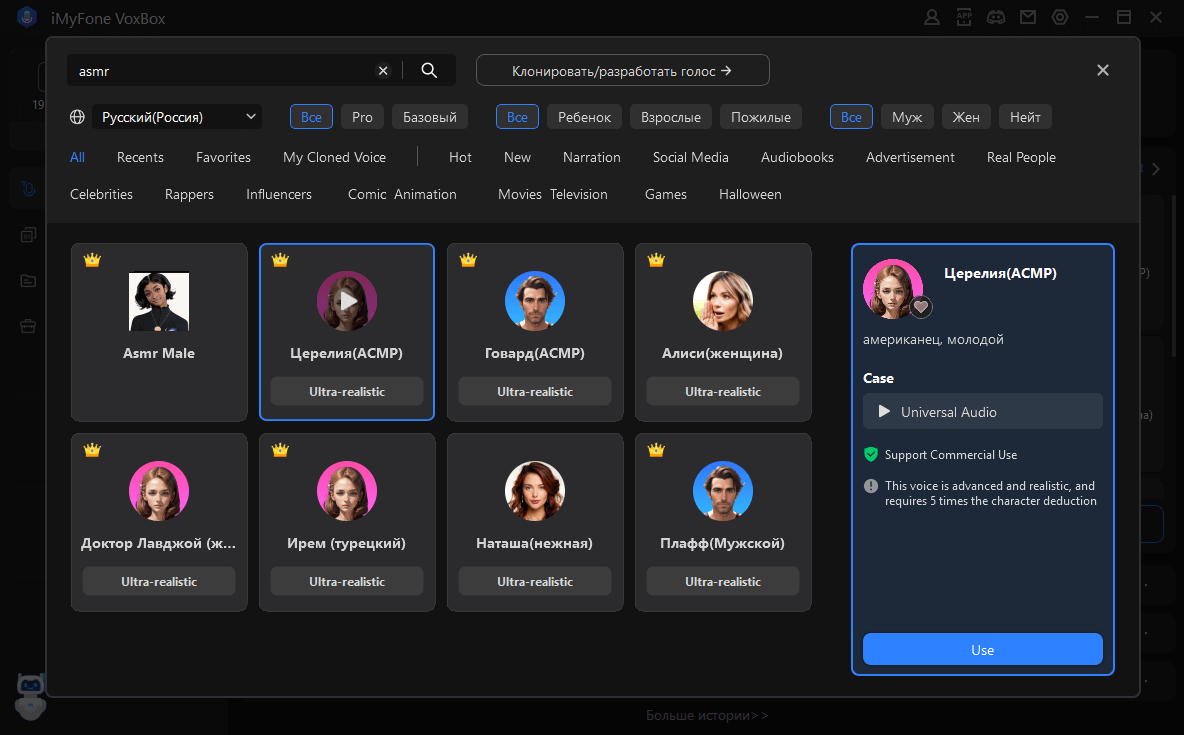This screenshot has height=735, width=1184.
Task: Show the Halloween category
Action: pyautogui.click(x=750, y=194)
